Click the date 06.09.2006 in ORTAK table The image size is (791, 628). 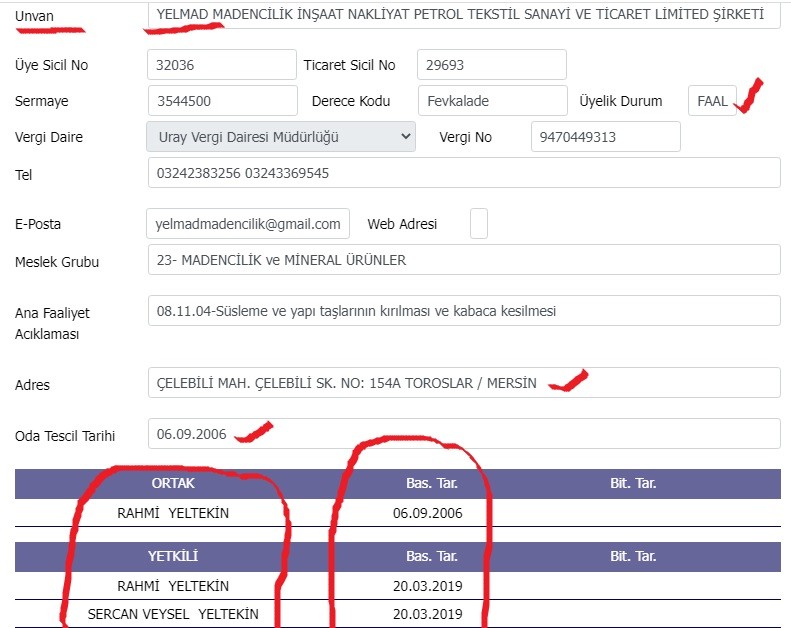(x=428, y=513)
